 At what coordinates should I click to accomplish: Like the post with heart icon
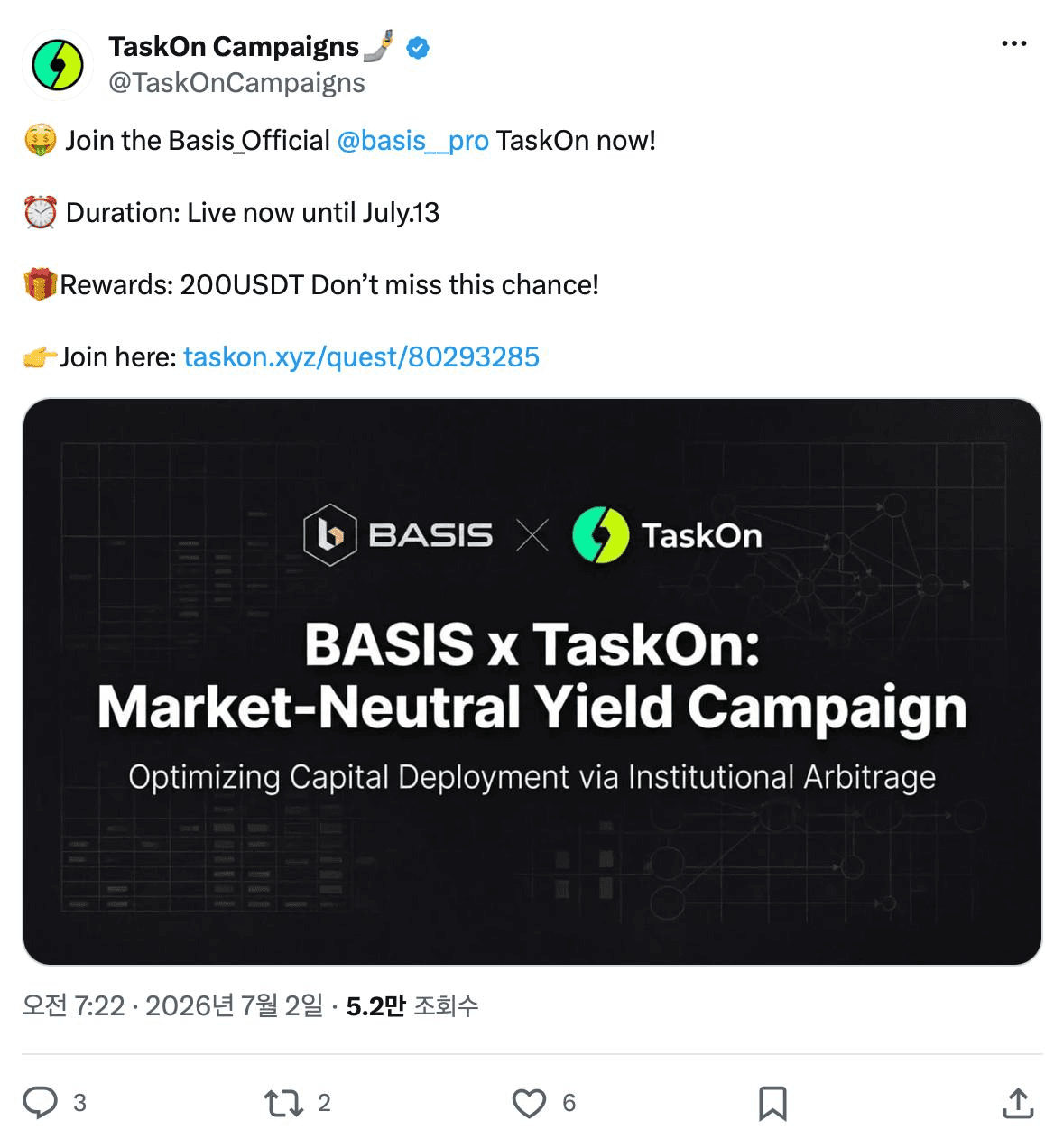pyautogui.click(x=529, y=1103)
